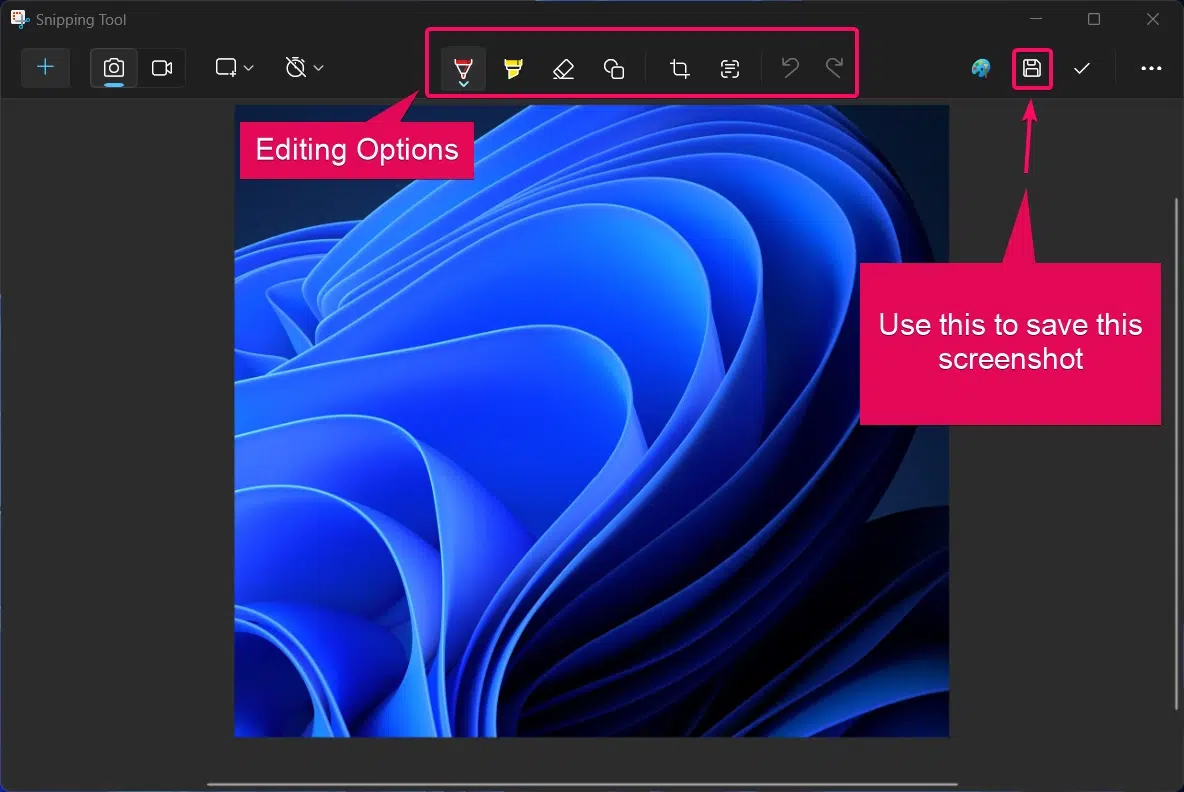
Task: Undo the last edit
Action: pyautogui.click(x=790, y=68)
